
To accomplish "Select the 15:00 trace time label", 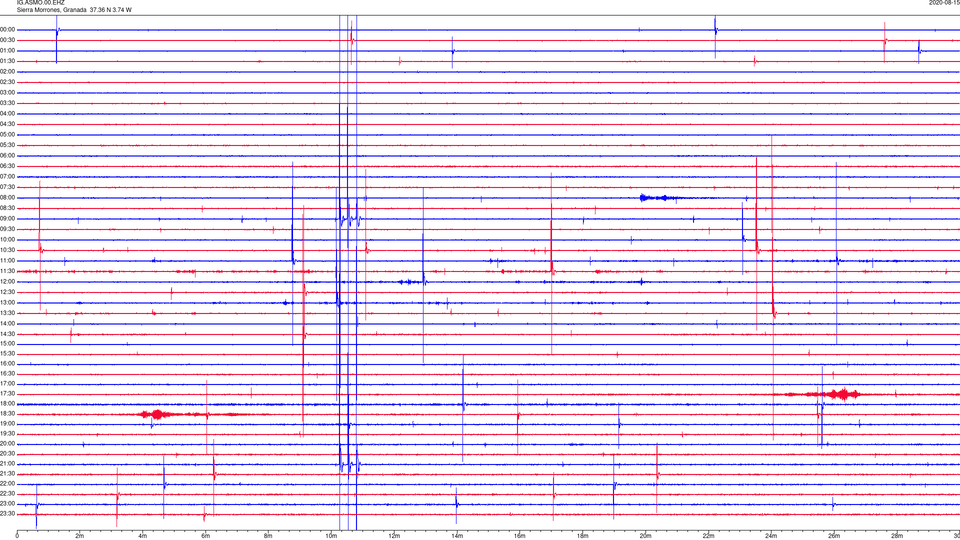I will pos(8,343).
